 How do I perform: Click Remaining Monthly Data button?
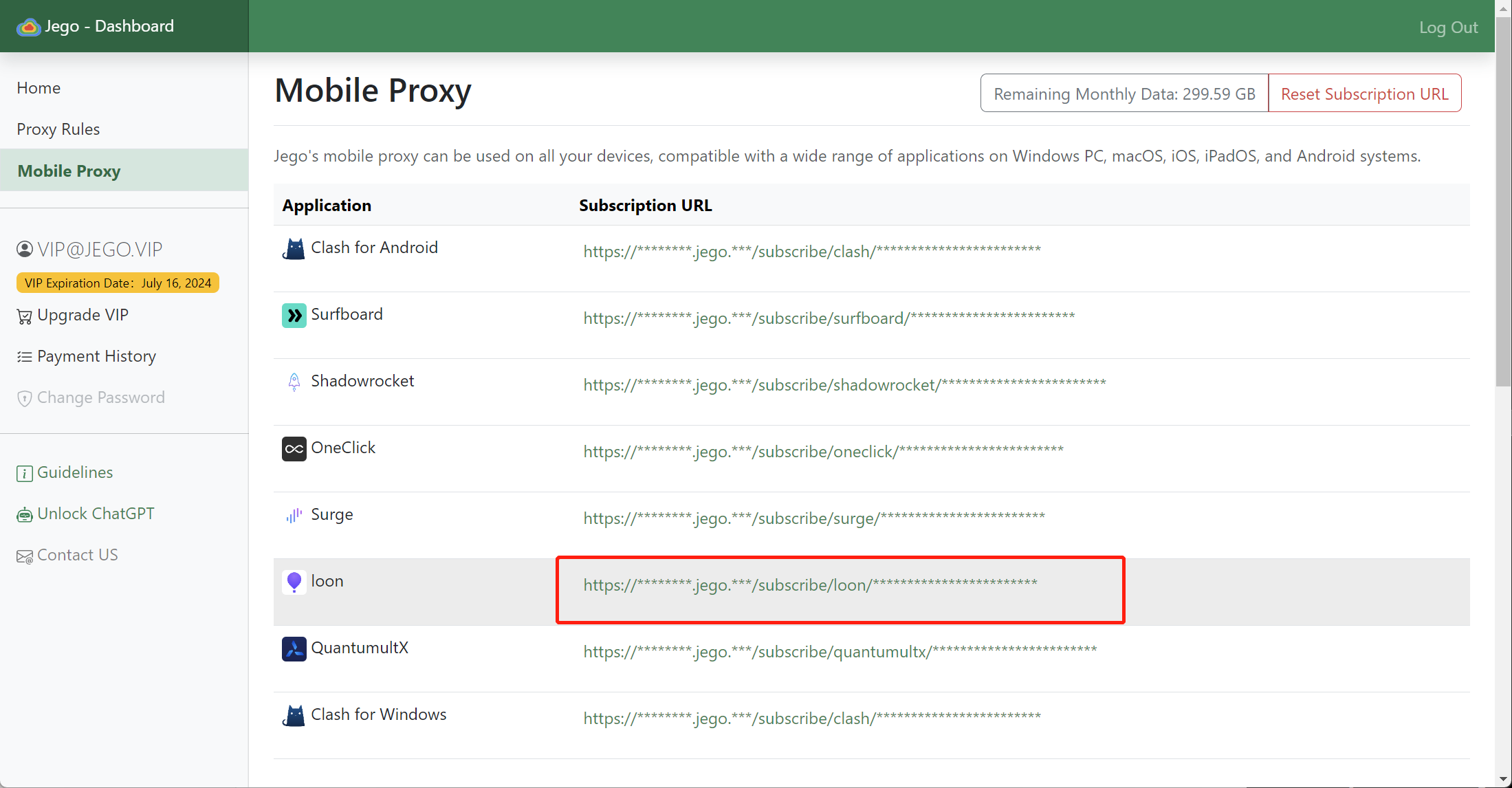[x=1124, y=93]
